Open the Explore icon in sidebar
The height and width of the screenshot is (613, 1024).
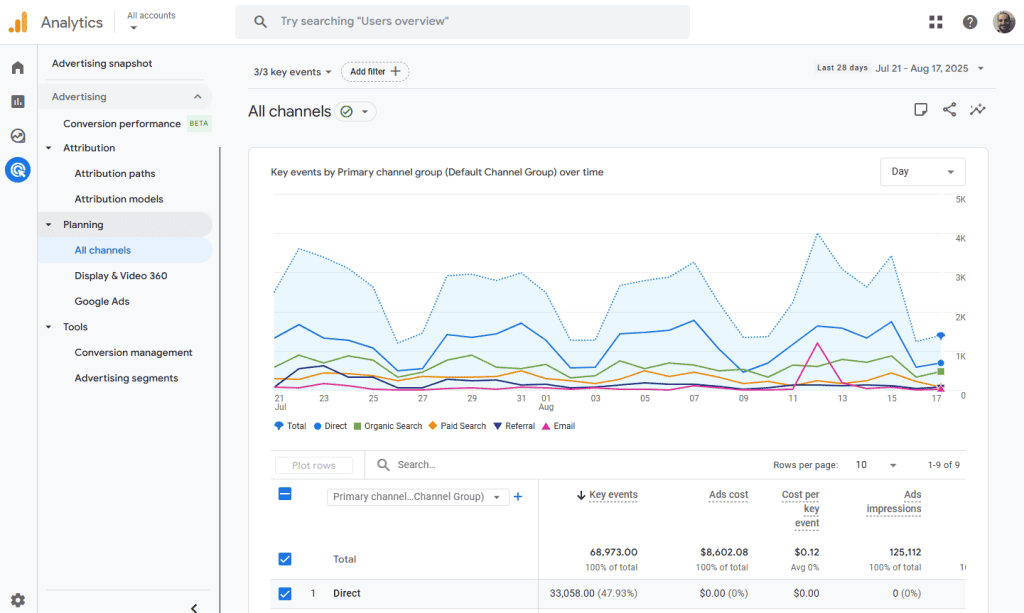click(x=18, y=136)
